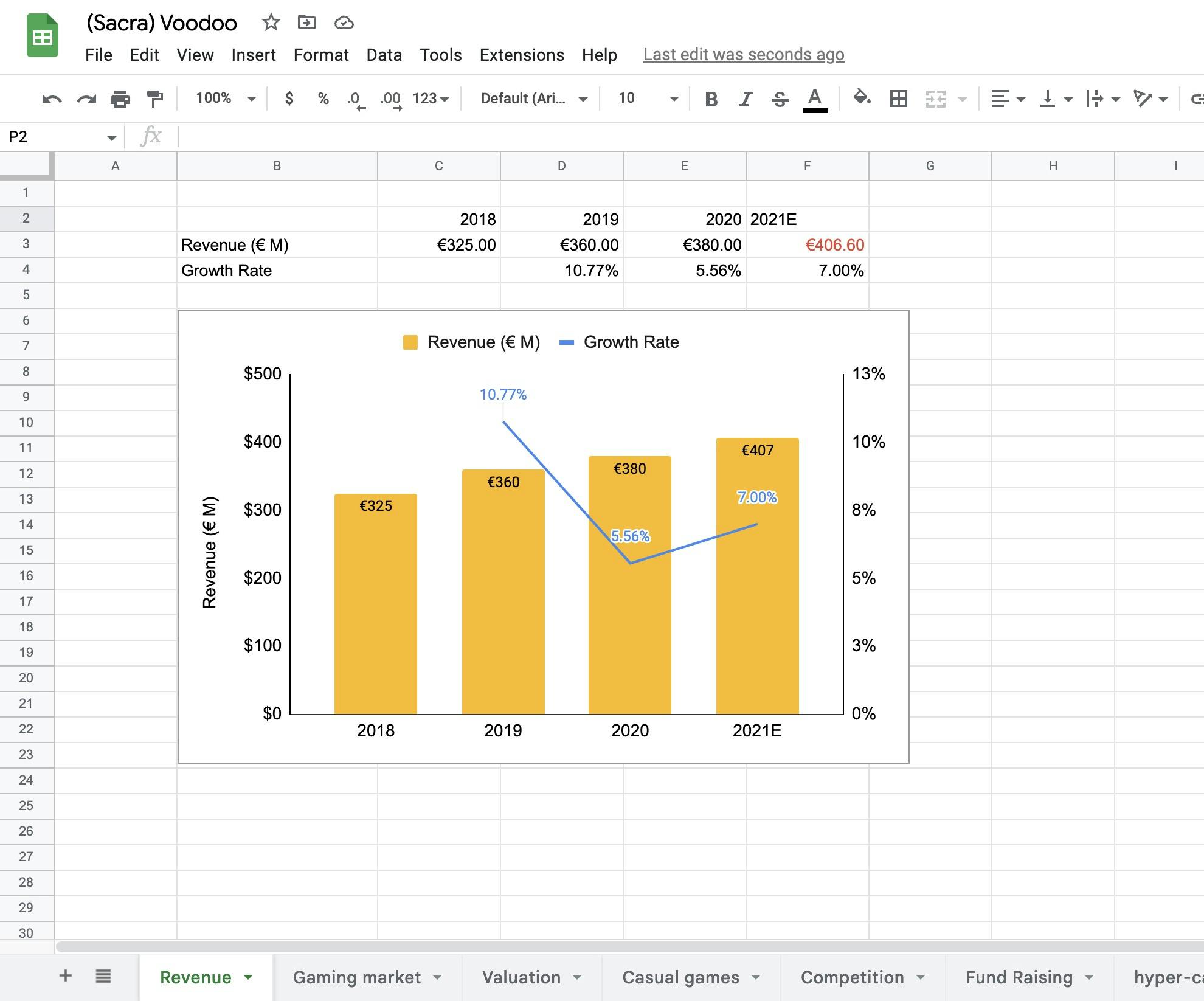
Task: Add a new sheet
Action: [x=65, y=976]
